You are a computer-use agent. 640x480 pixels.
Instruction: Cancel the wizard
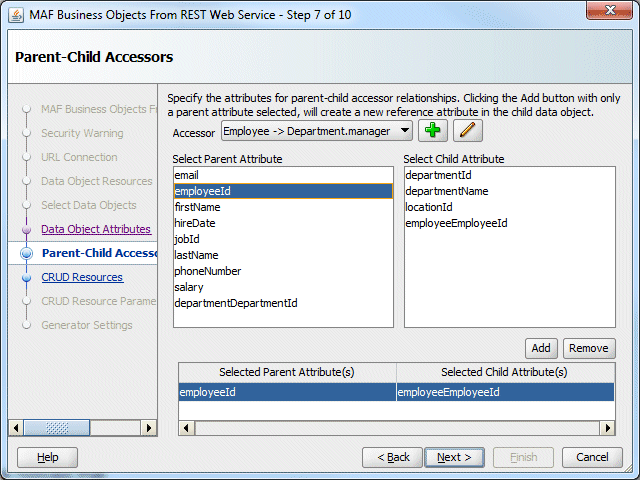pos(592,457)
